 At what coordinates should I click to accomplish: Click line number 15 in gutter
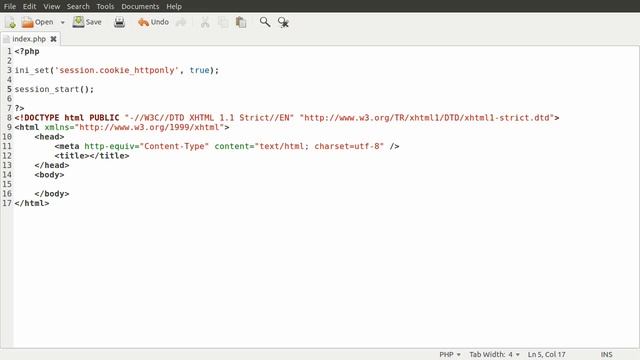(7, 184)
